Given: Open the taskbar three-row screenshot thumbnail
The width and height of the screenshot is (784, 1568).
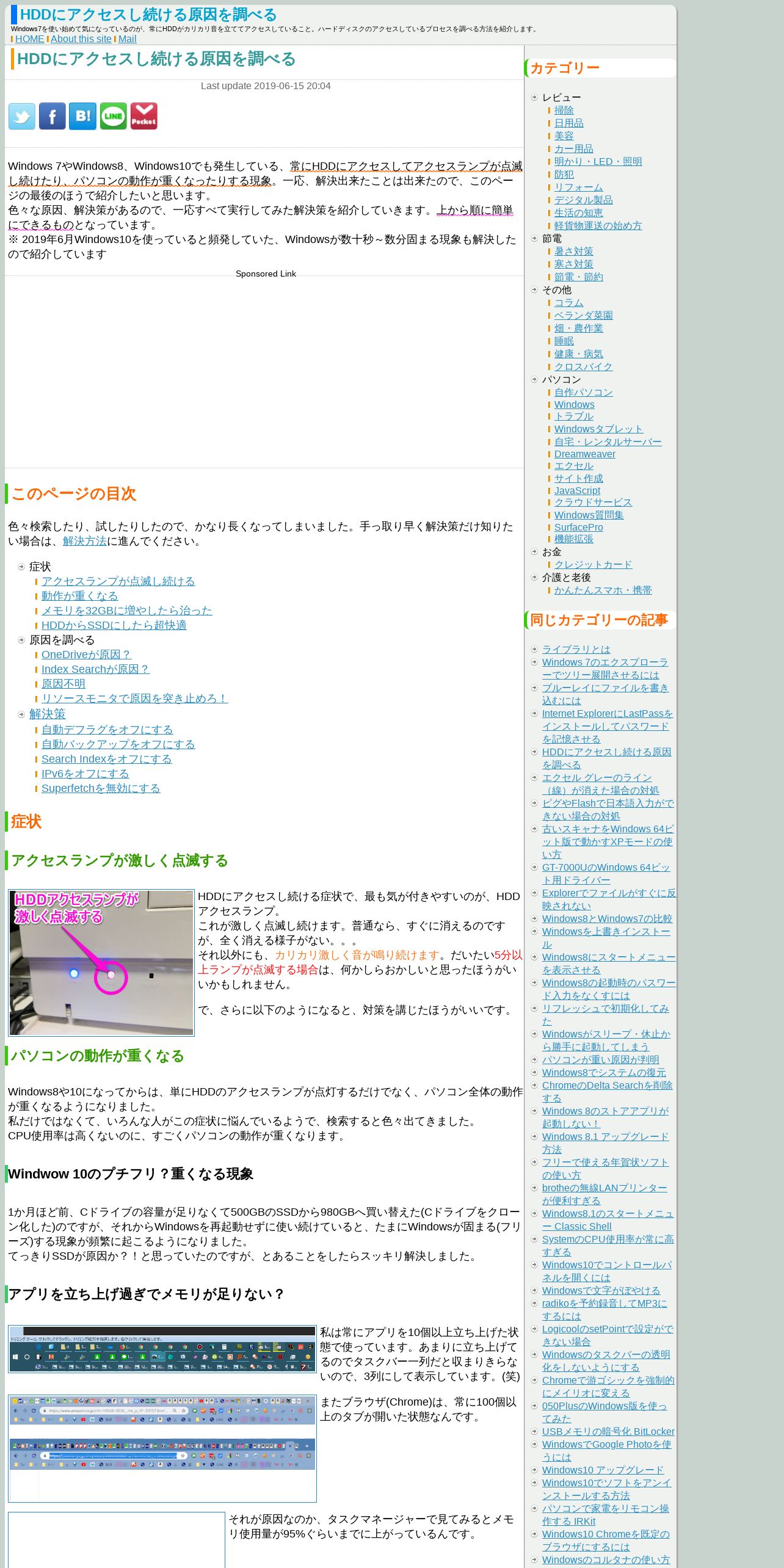Looking at the screenshot, I should [162, 1349].
